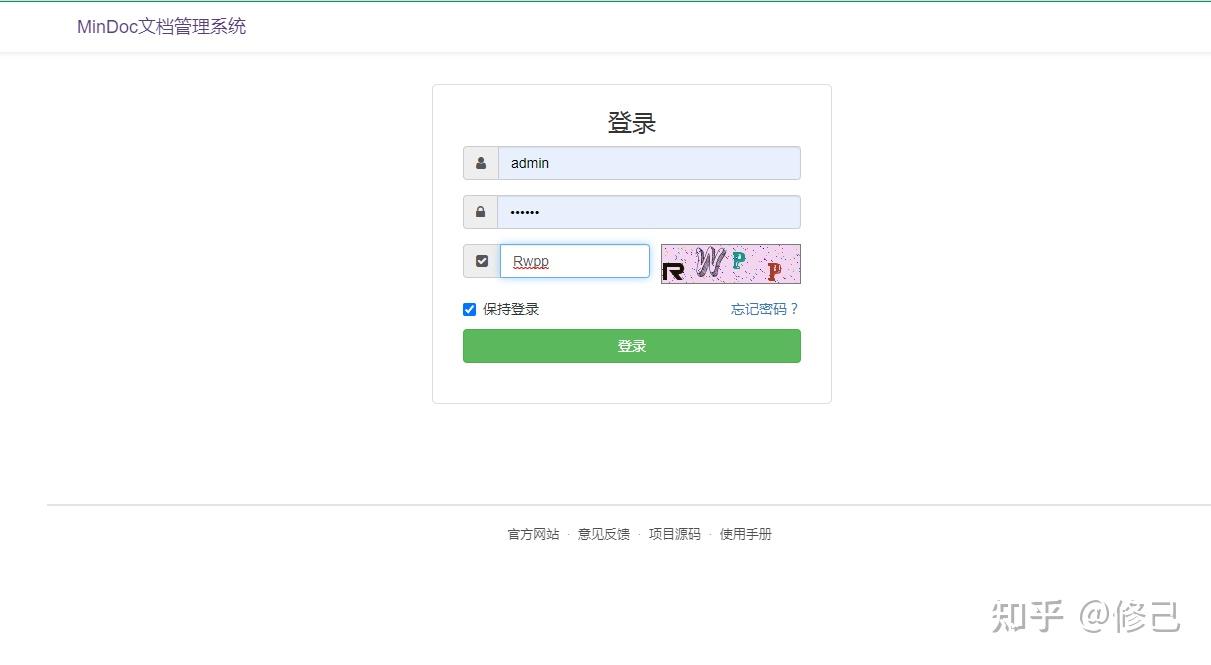Click the checkmark icon beside the captcha input
The image size is (1211, 665).
tap(481, 260)
